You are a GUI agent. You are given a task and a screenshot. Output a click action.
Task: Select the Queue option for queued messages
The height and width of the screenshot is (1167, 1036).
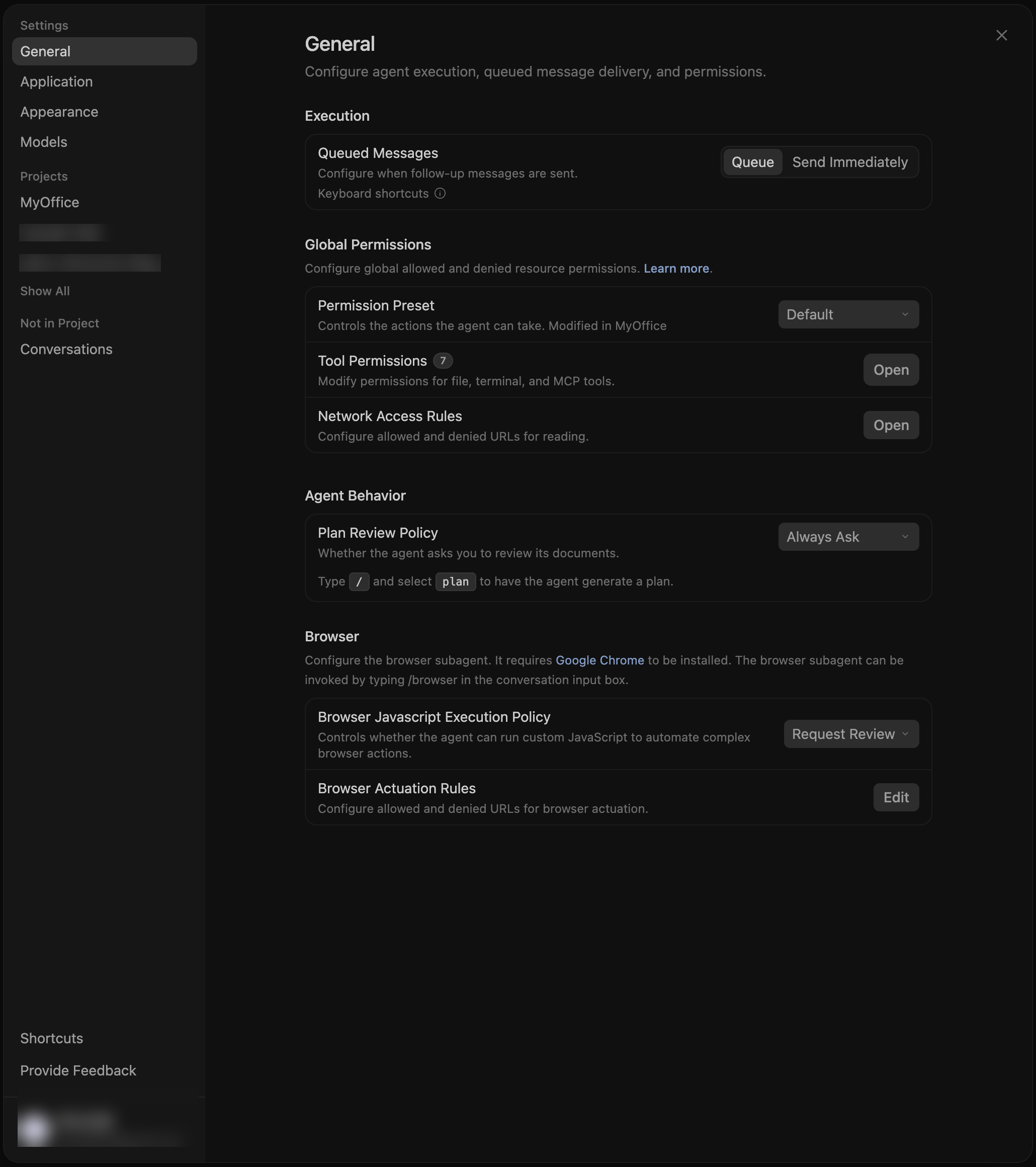pos(752,162)
